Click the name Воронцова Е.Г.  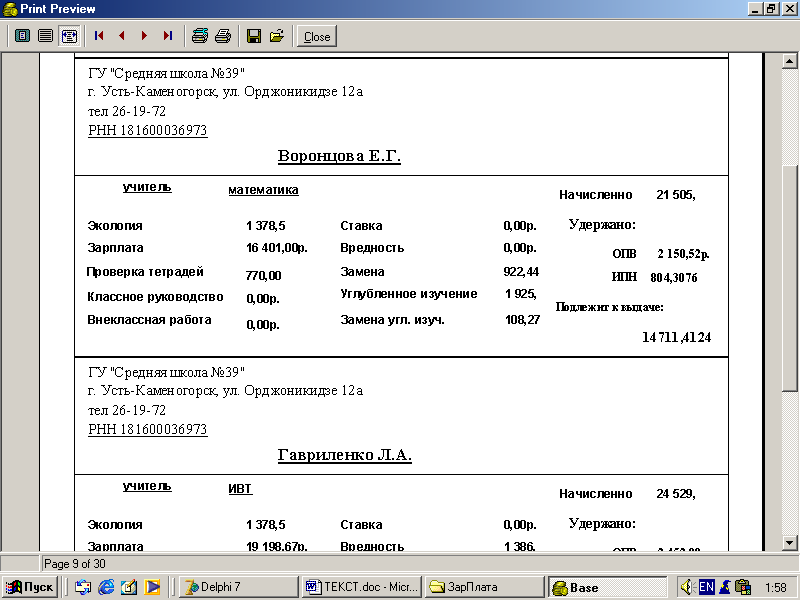pyautogui.click(x=339, y=156)
